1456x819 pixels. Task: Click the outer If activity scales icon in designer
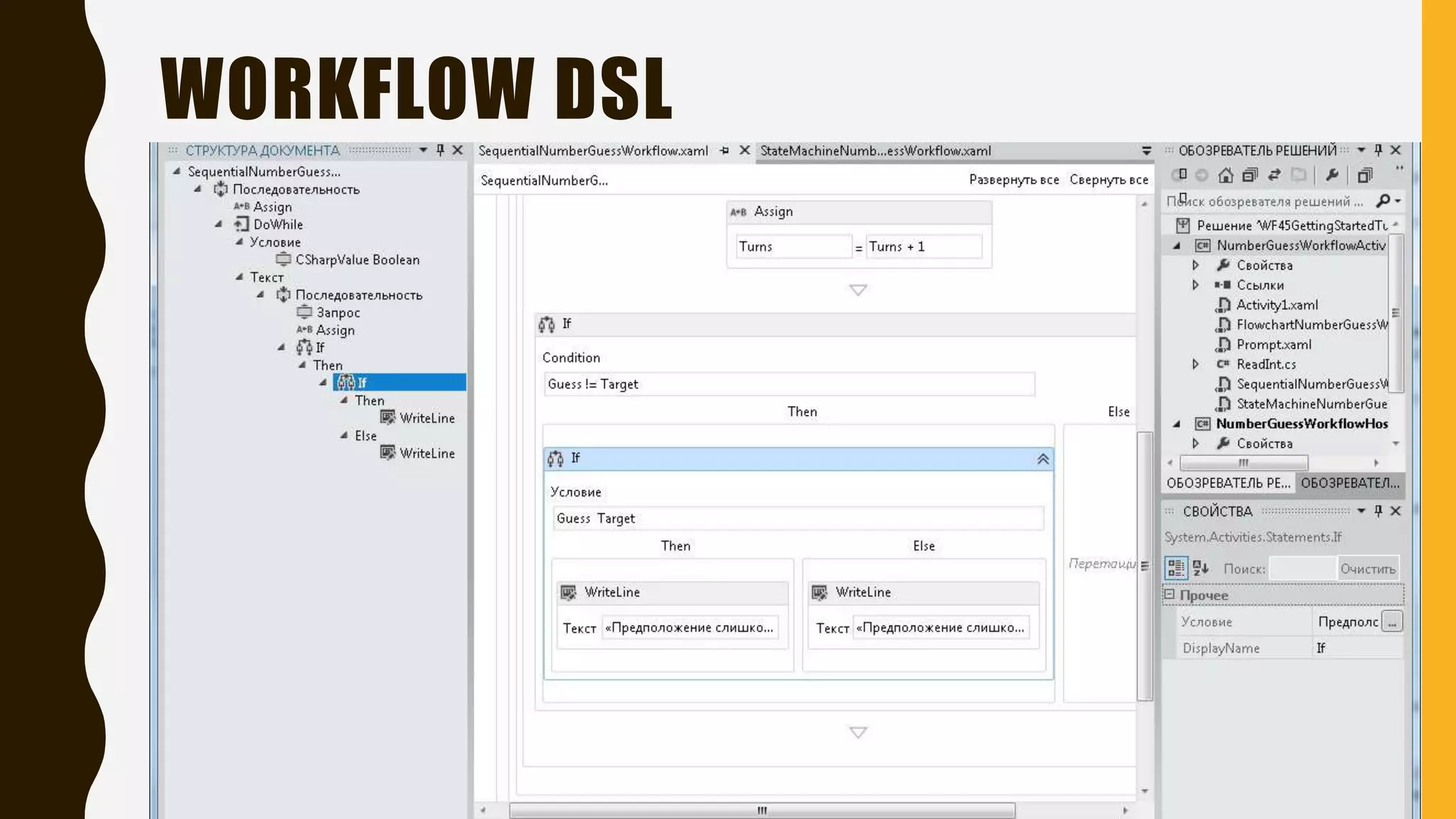(547, 324)
